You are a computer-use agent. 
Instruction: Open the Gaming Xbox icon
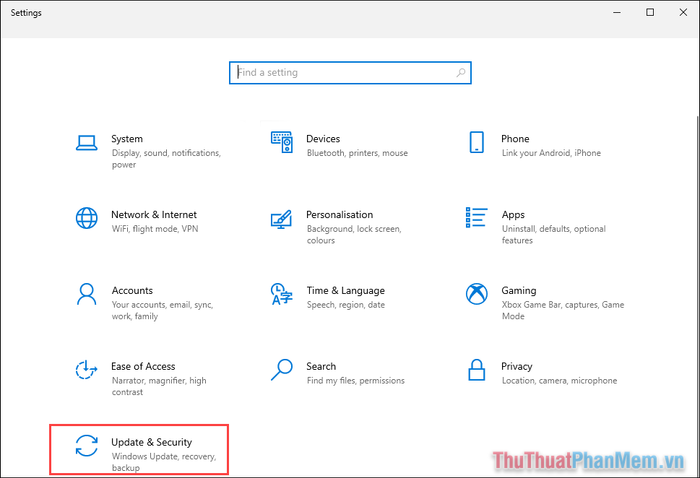[476, 294]
